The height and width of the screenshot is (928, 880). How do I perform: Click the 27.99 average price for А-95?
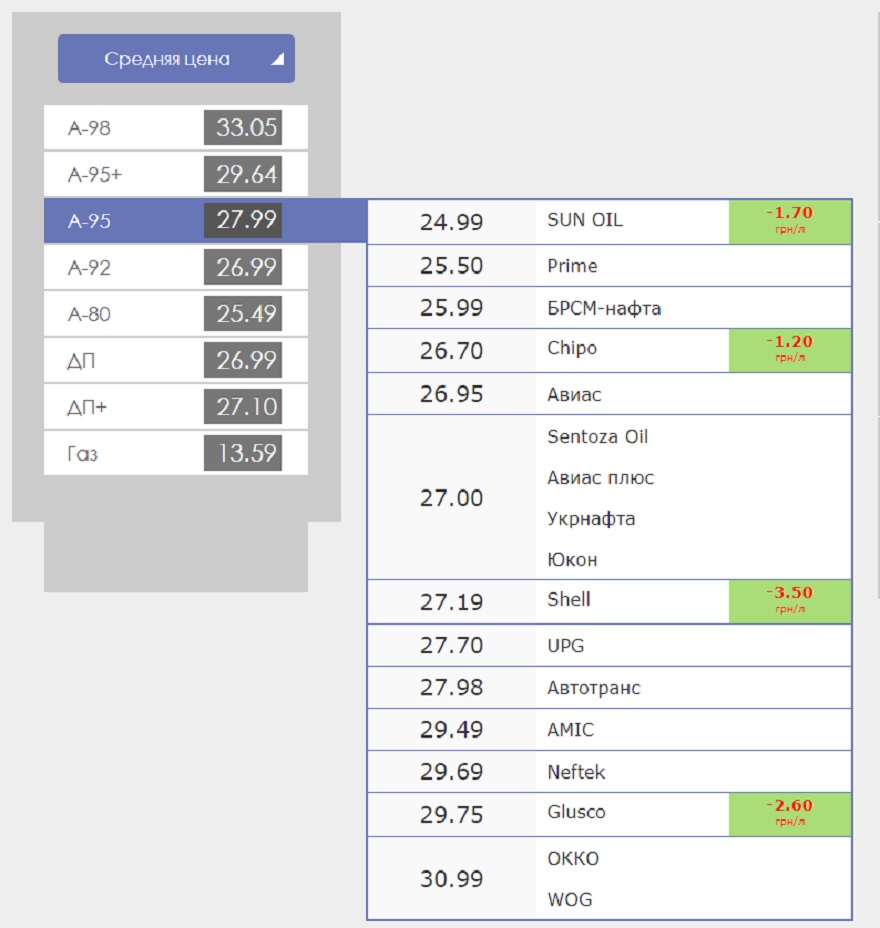tap(243, 221)
